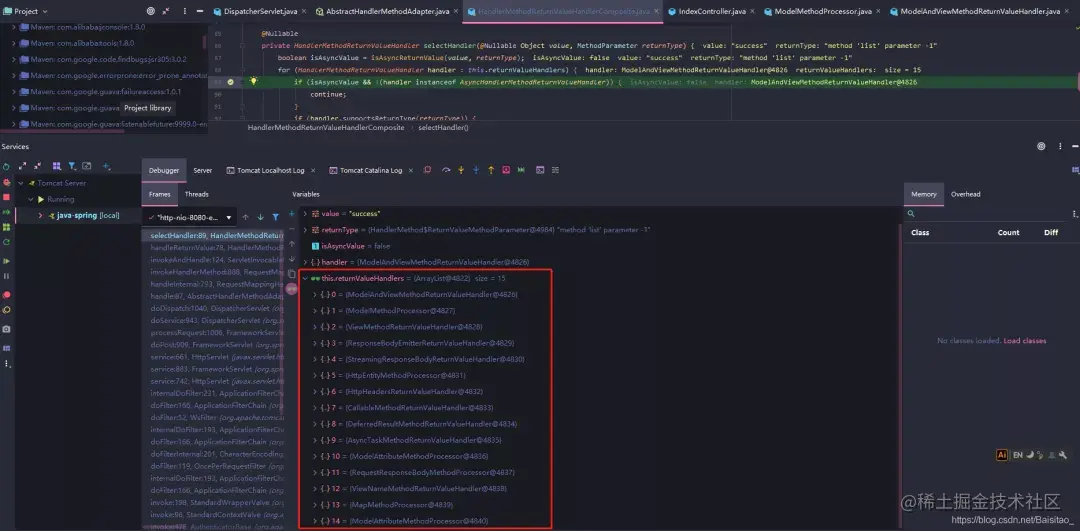1080x531 pixels.
Task: Open Evaluate Expression calculator icon
Action: click(540, 170)
